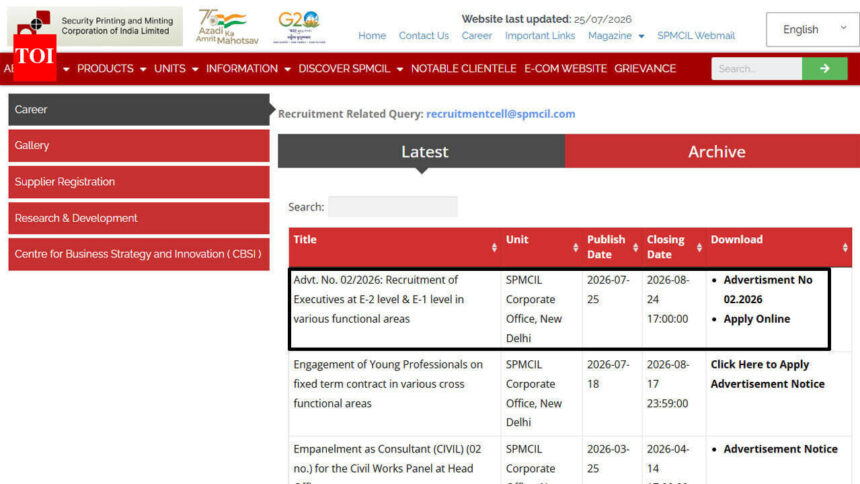Click the site search input field

click(757, 69)
